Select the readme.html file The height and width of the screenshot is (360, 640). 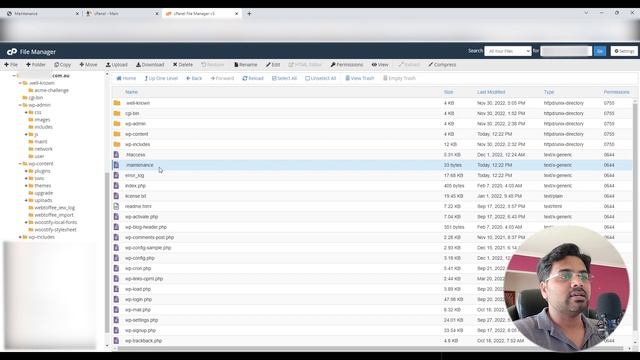[372, 206]
